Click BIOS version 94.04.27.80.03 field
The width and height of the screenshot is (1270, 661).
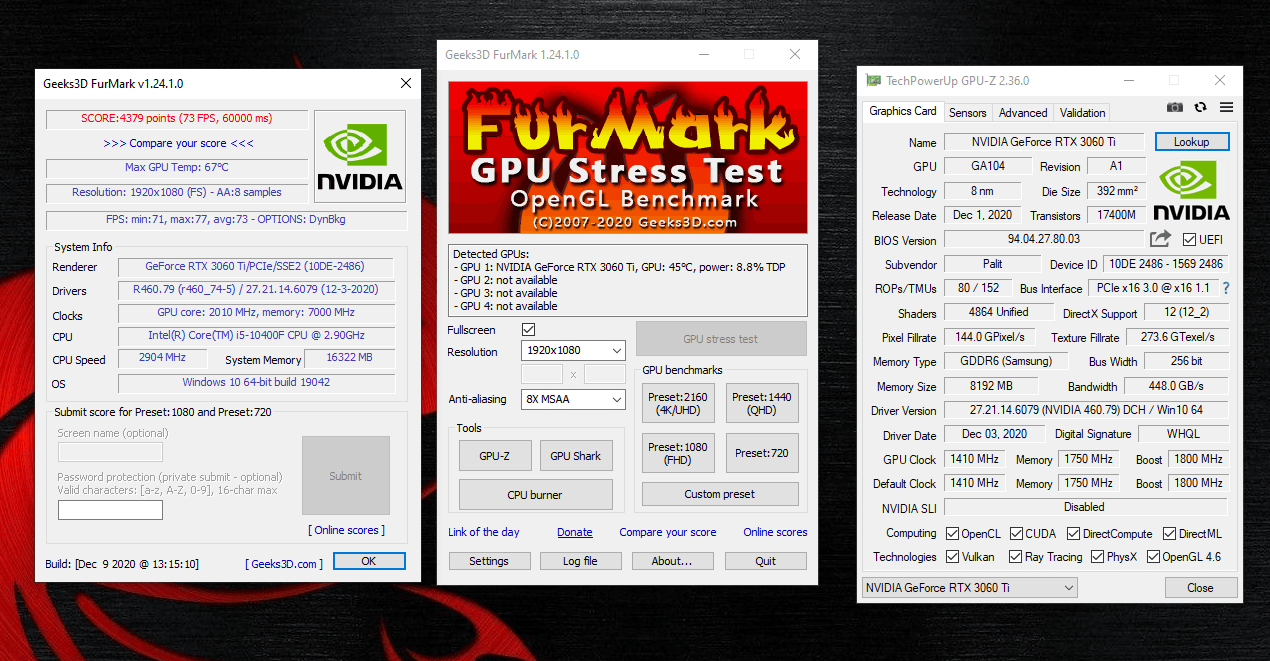point(1043,240)
